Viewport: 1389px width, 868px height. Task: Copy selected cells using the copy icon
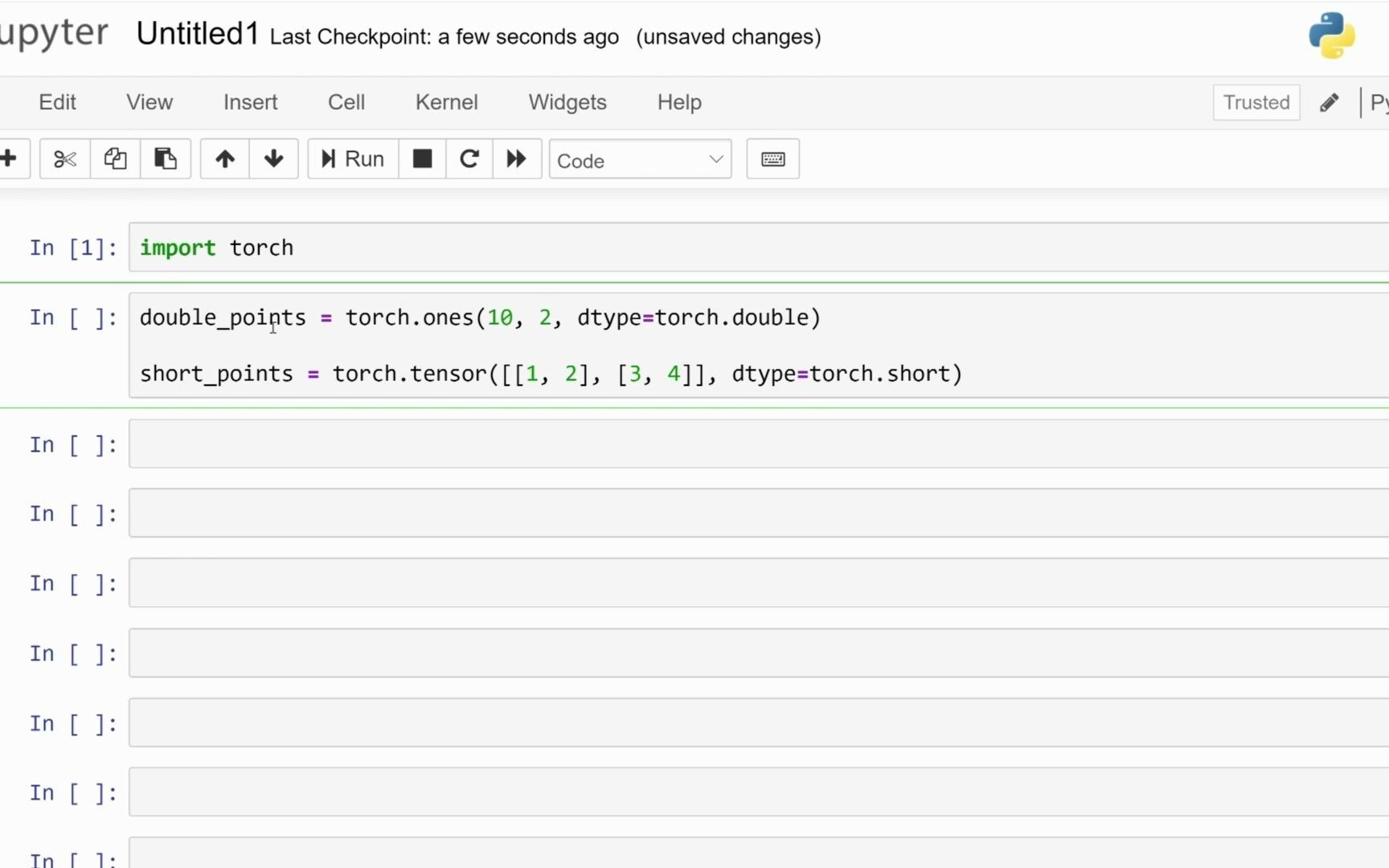[x=115, y=159]
